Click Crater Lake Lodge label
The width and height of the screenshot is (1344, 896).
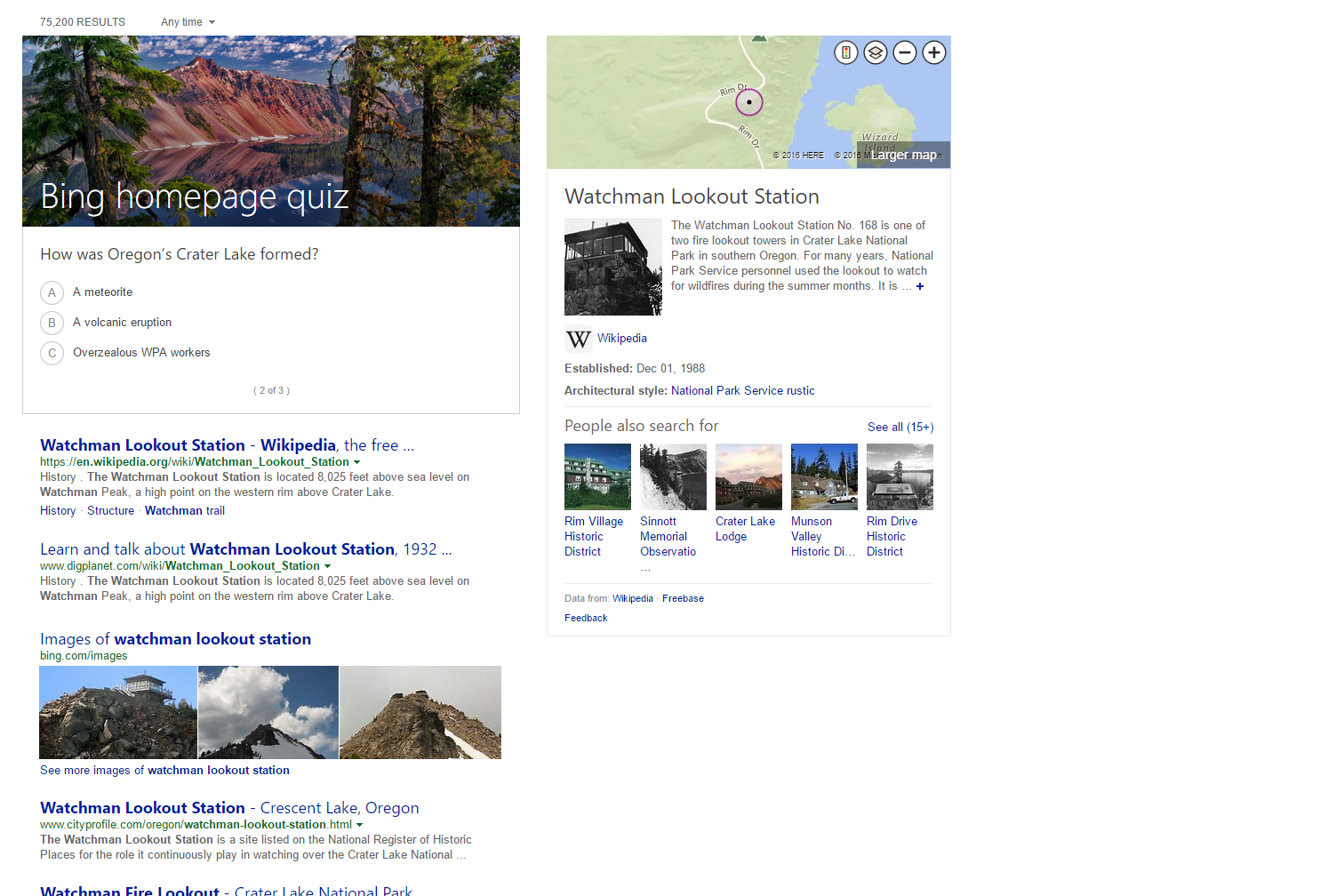(x=745, y=529)
